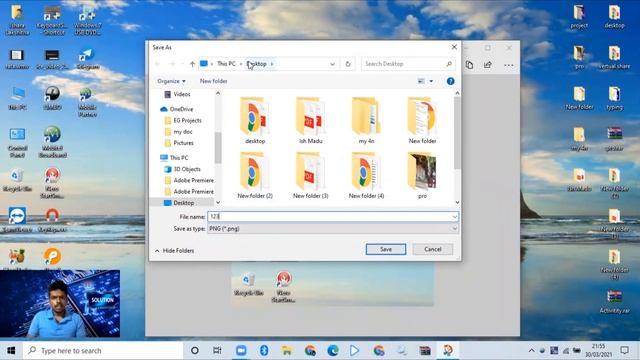Select the Control Panel desktop icon
The width and height of the screenshot is (640, 360).
pos(17,142)
